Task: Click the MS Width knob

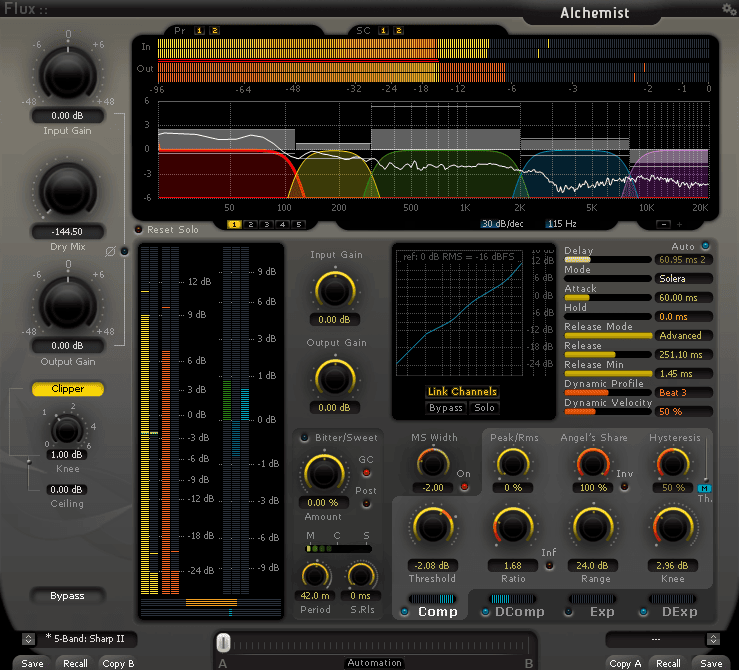Action: click(433, 464)
